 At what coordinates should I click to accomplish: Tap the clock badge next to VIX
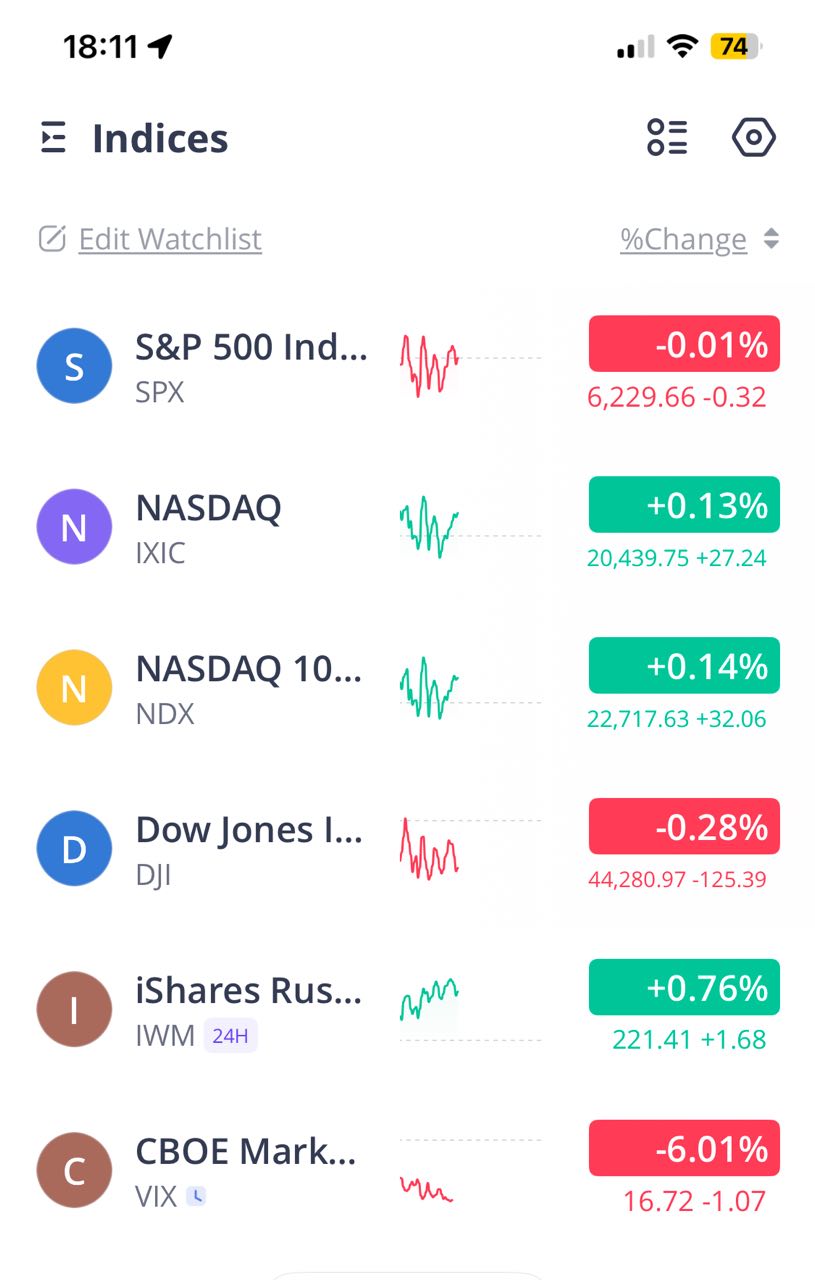[197, 1196]
